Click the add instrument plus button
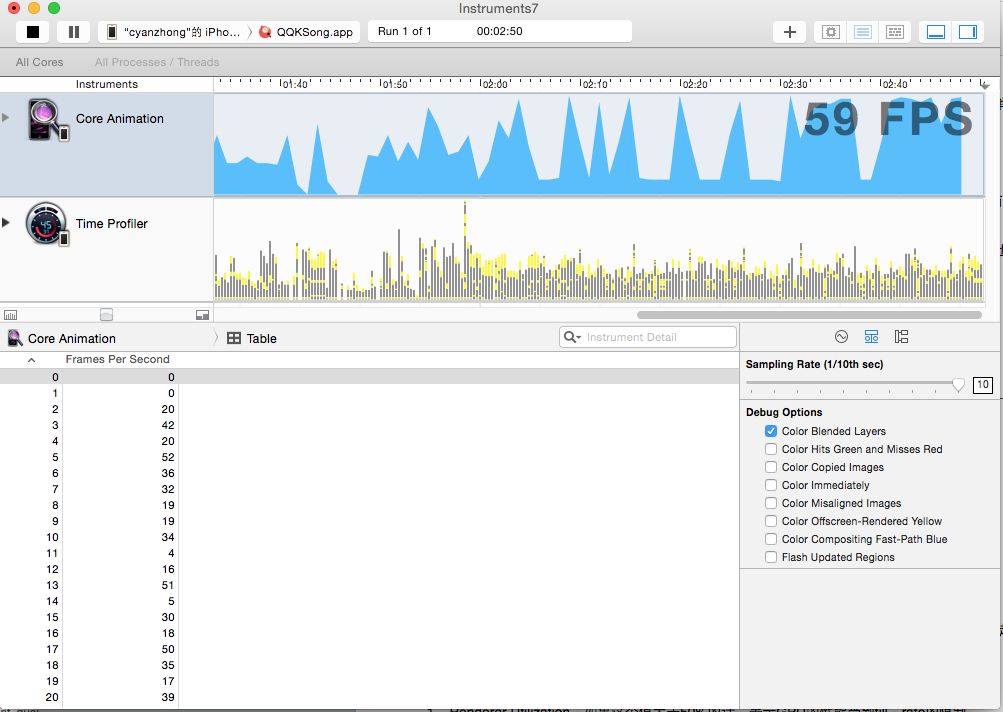1003x712 pixels. tap(789, 32)
